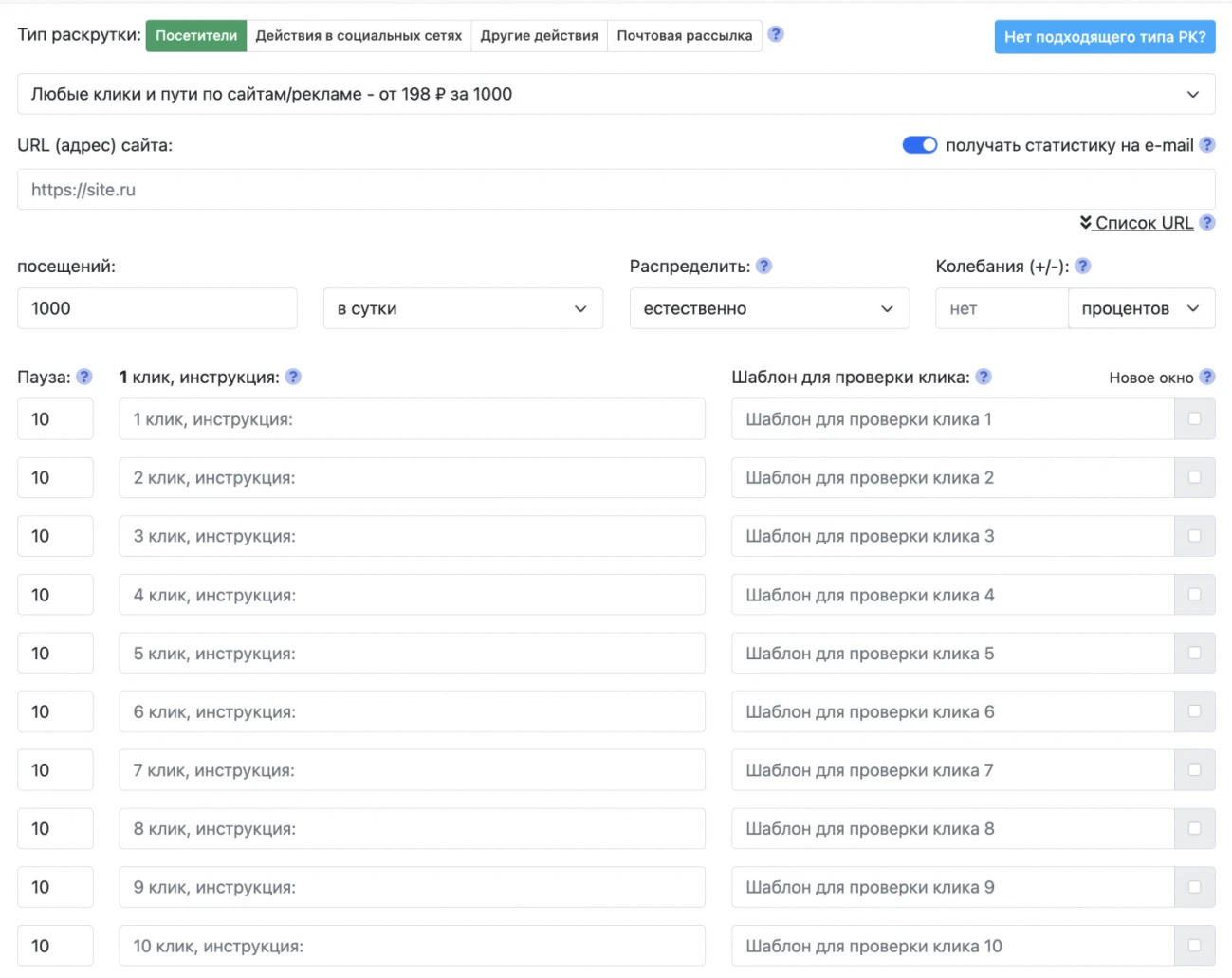Click help icon next to 1 клик, инструкция label
This screenshot has width=1232, height=978.
pyautogui.click(x=293, y=377)
